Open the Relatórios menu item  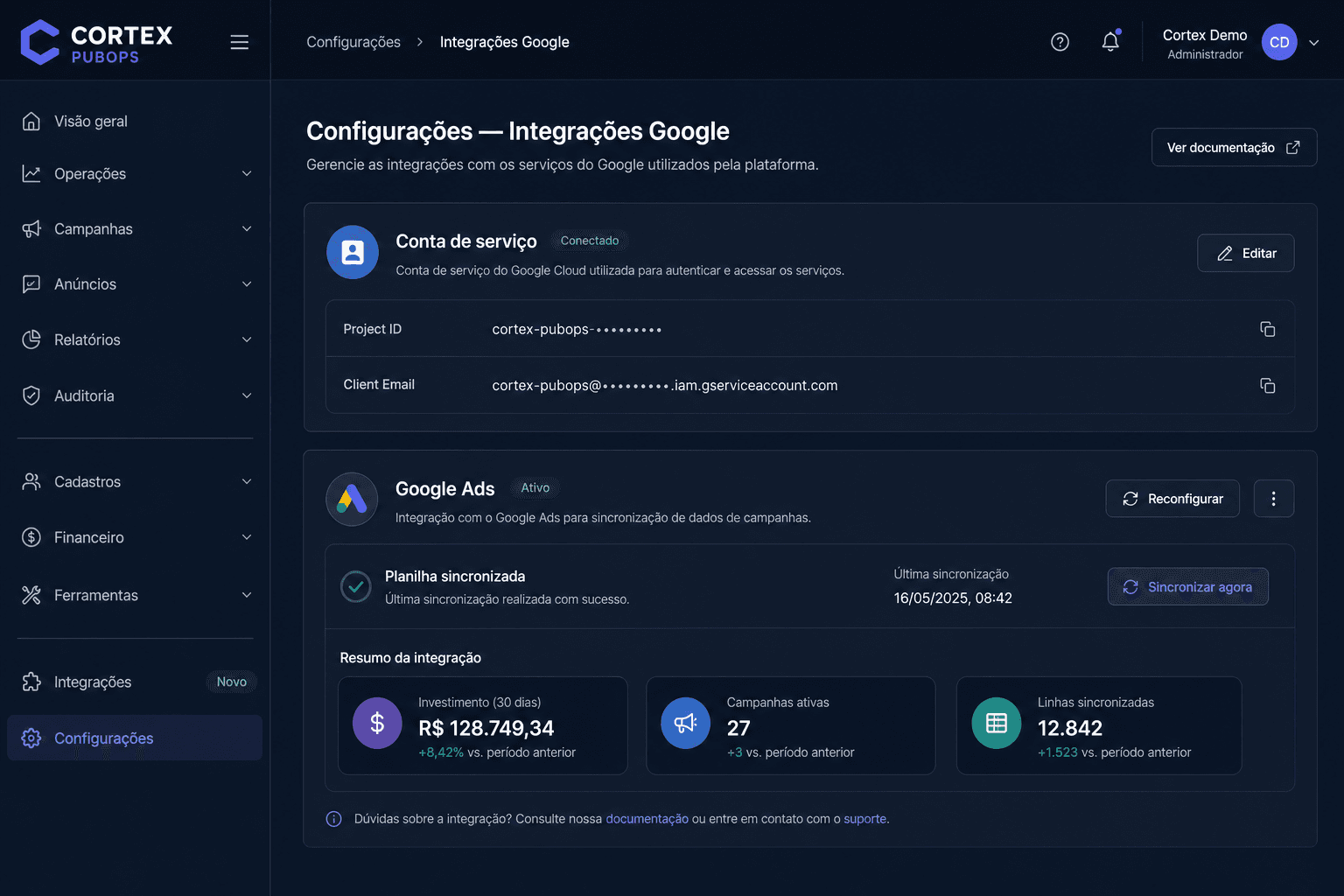(135, 339)
